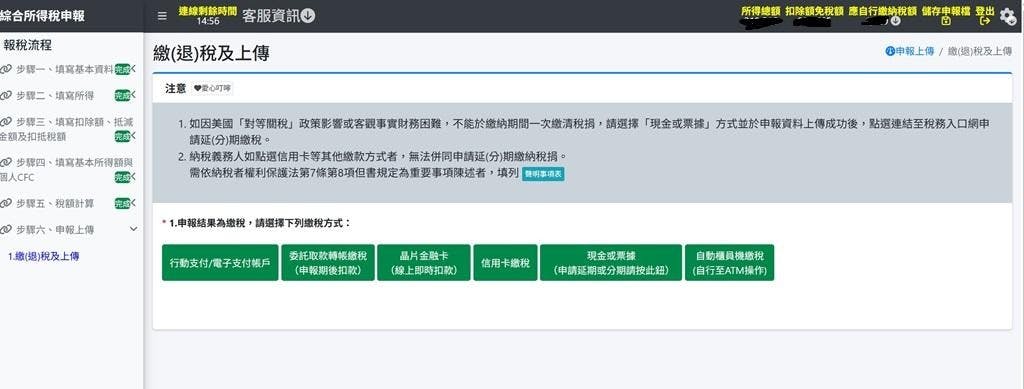Expand 步驟五、稅額計算 chevron

pyautogui.click(x=133, y=203)
